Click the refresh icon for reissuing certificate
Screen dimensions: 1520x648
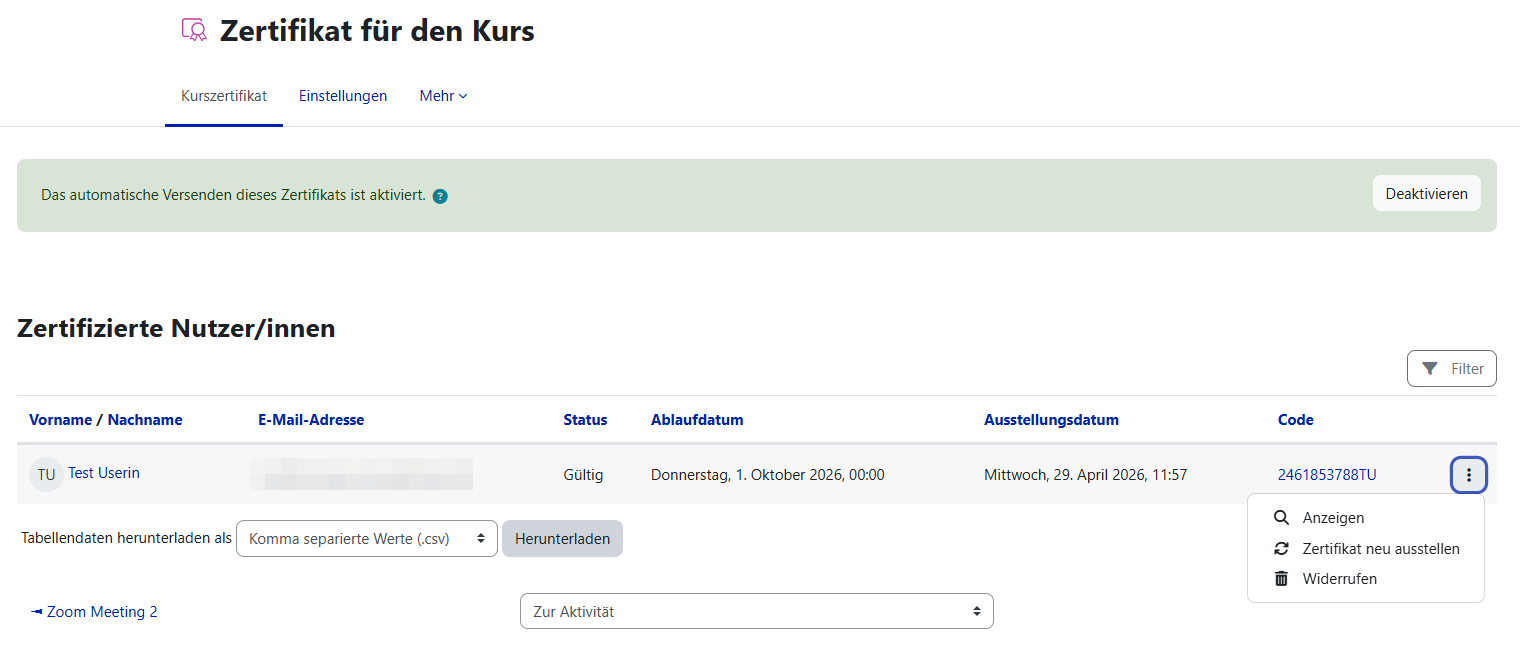pos(1281,549)
